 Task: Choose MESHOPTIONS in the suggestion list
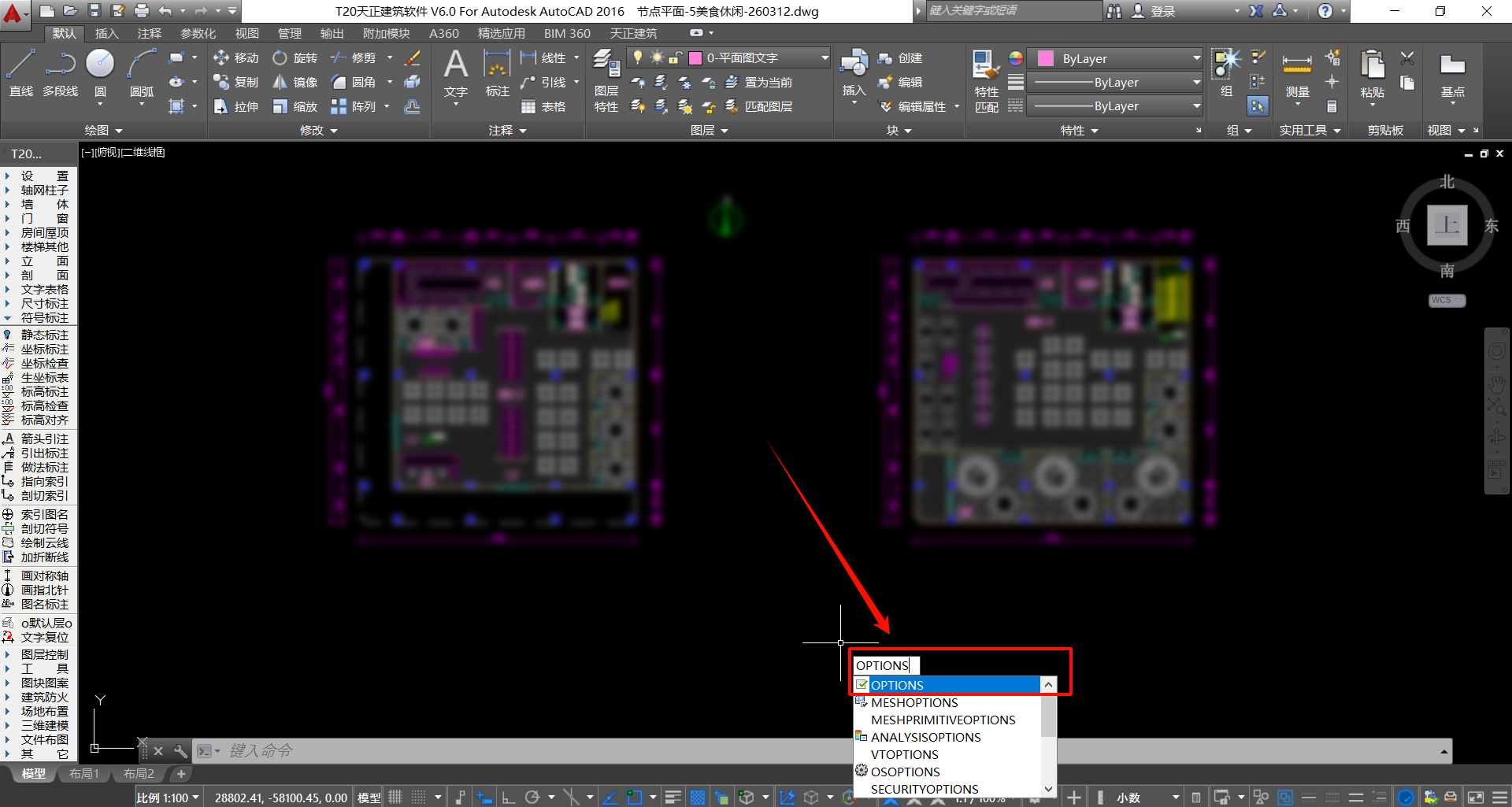point(914,702)
